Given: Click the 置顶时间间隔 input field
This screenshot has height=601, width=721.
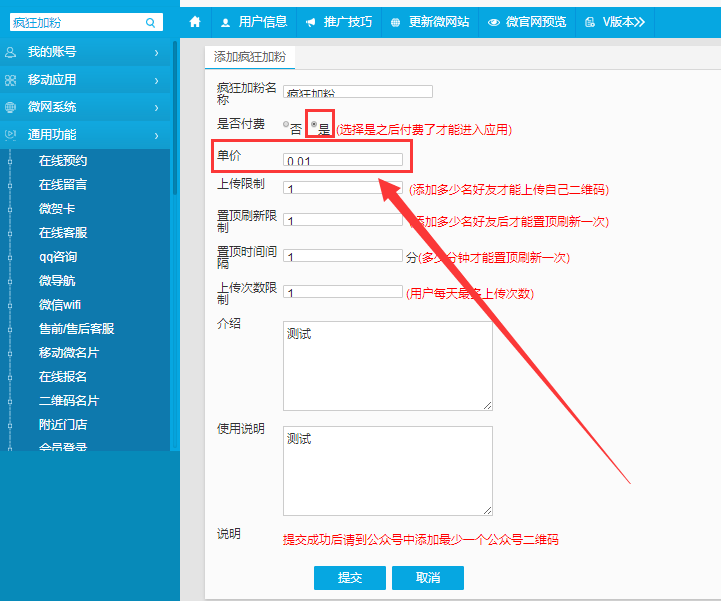Looking at the screenshot, I should coord(343,256).
